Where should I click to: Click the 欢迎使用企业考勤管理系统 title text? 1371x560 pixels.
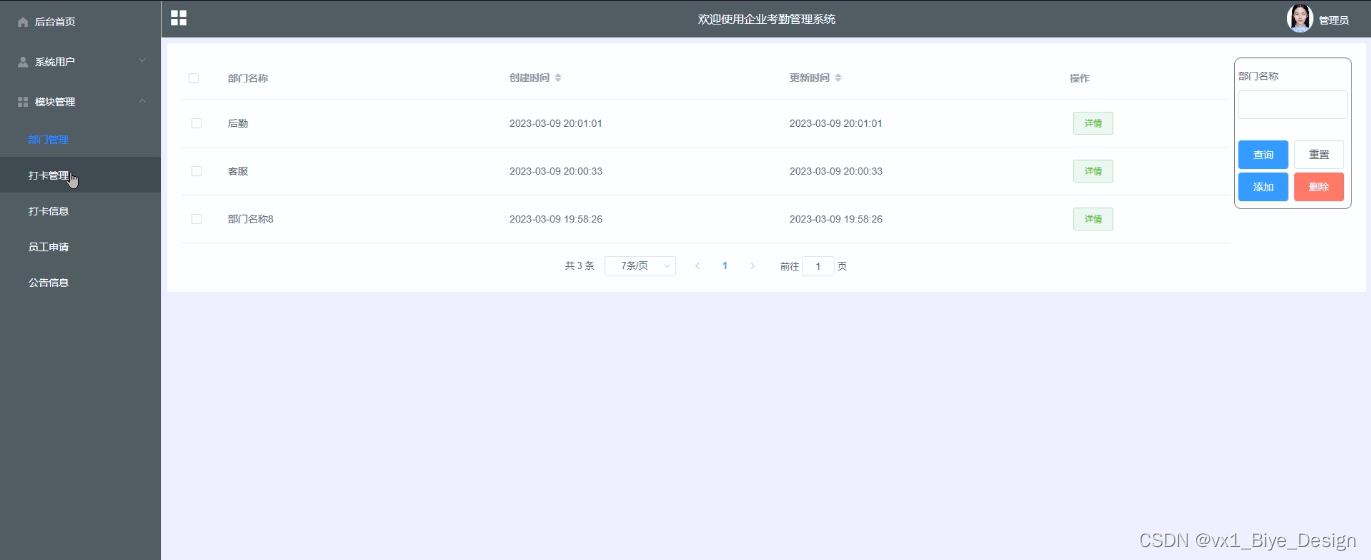[767, 19]
